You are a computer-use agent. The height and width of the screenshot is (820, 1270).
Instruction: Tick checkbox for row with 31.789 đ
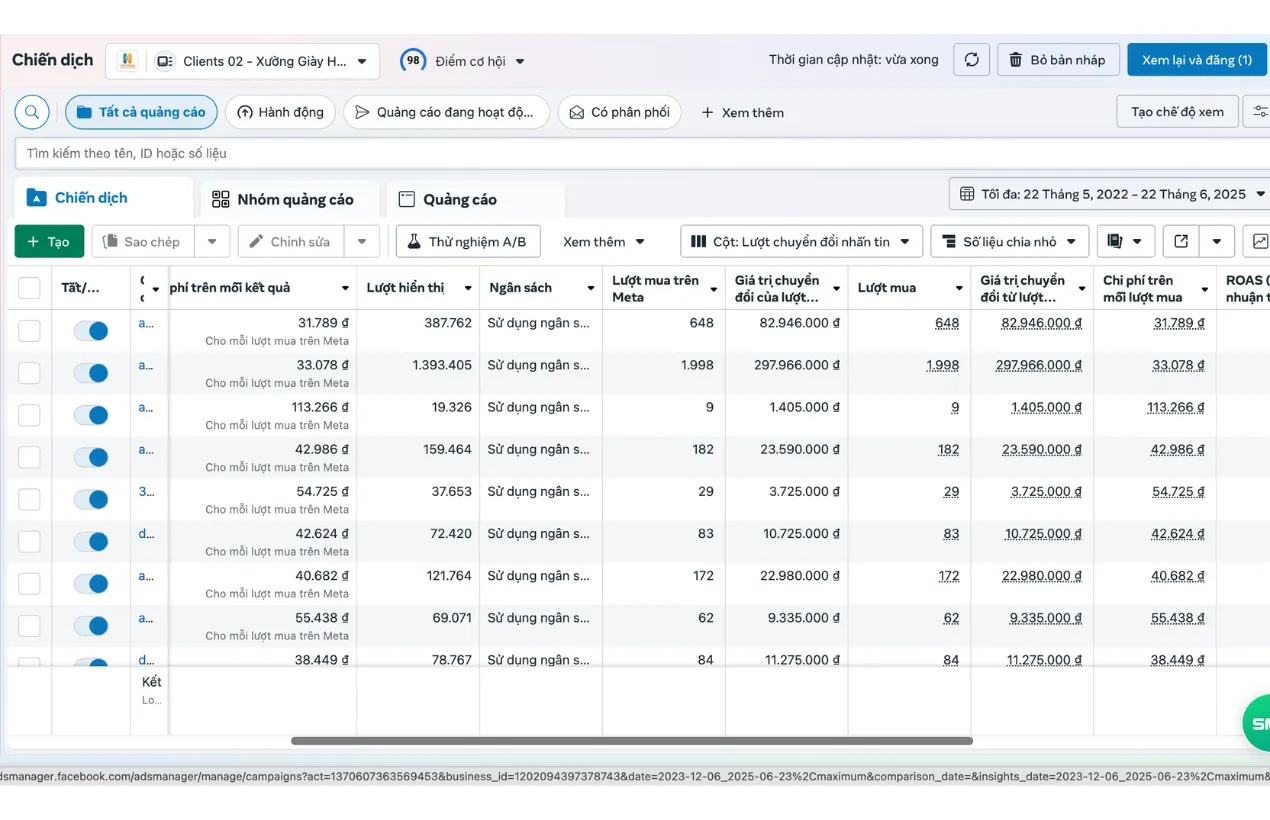(30, 331)
